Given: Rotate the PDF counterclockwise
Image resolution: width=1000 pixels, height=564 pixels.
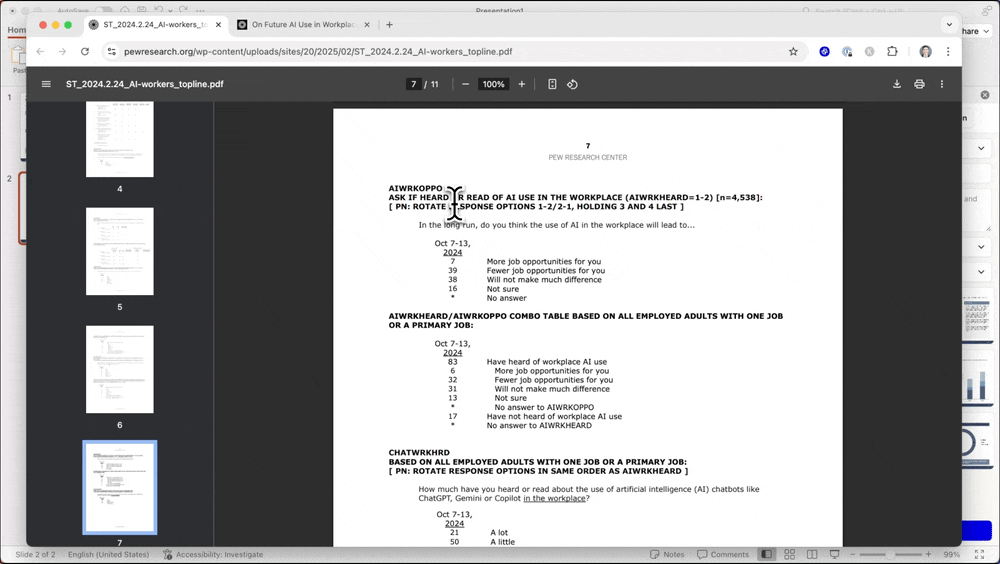Looking at the screenshot, I should [x=572, y=84].
